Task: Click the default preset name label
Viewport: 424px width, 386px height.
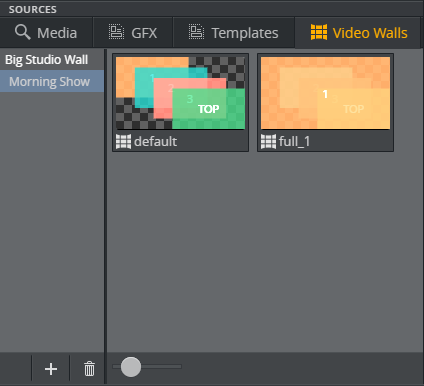Action: tap(155, 141)
